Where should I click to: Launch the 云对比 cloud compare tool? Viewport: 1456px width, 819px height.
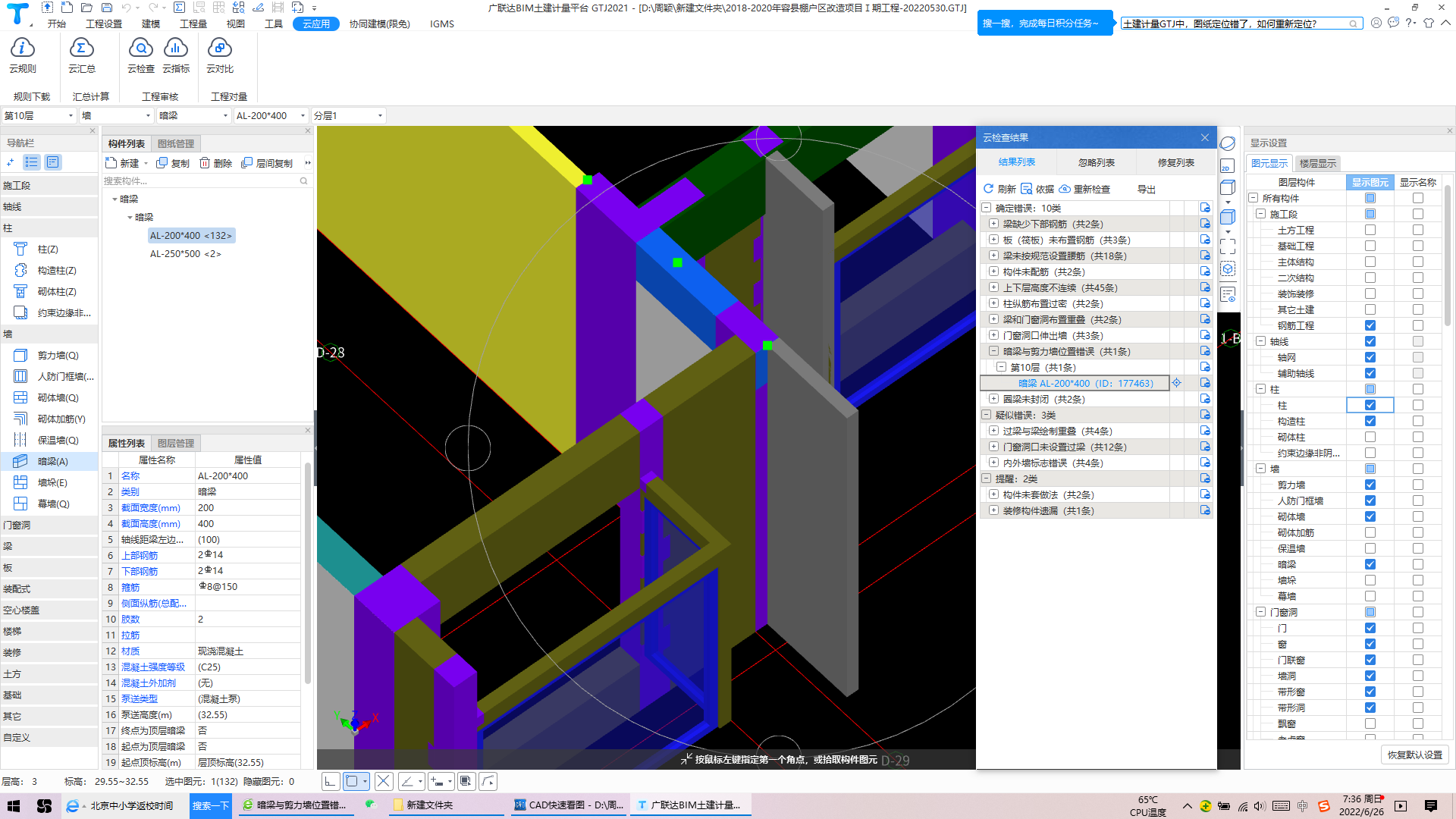coord(220,56)
